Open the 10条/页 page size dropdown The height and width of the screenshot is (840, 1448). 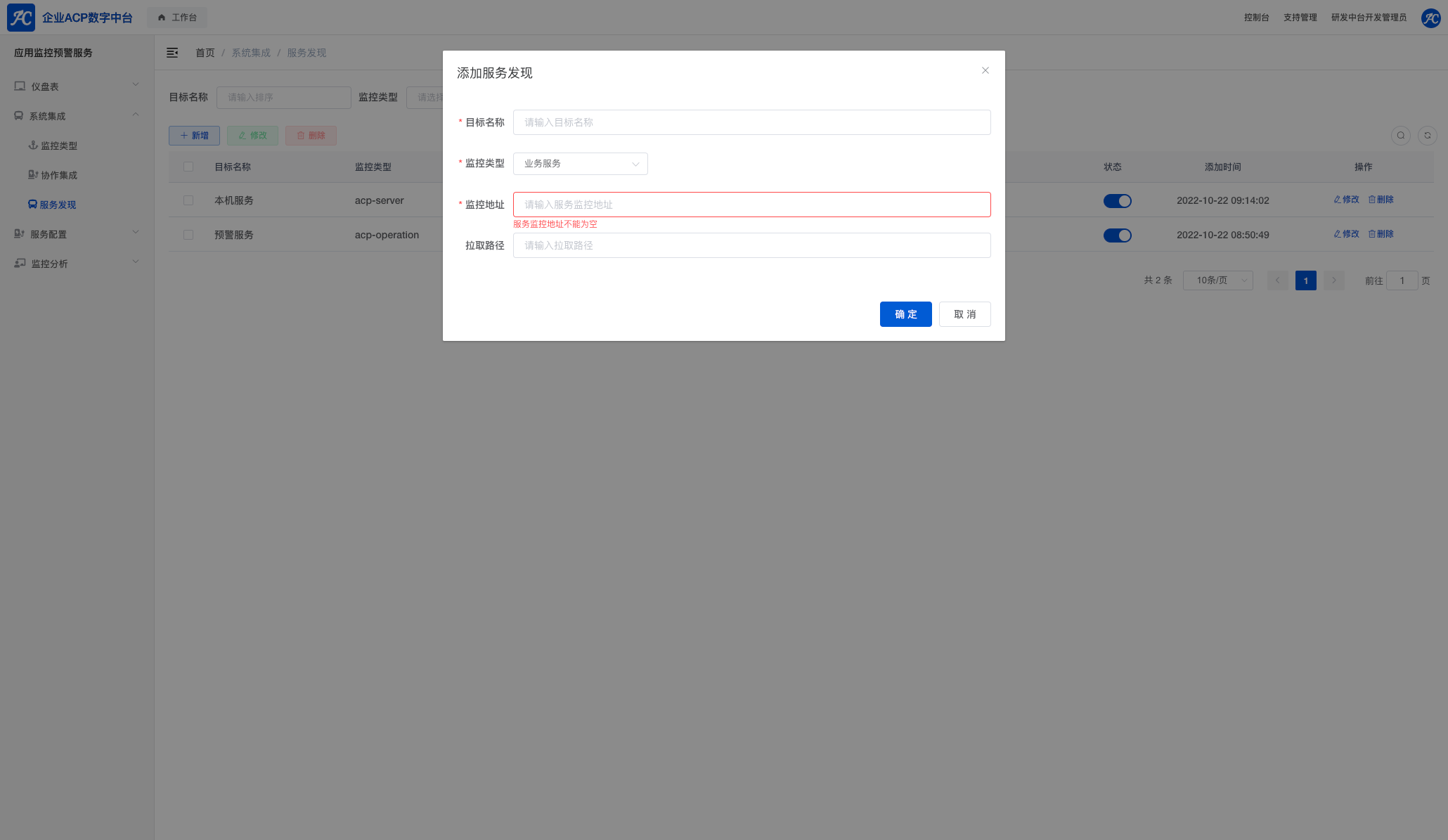click(x=1217, y=280)
